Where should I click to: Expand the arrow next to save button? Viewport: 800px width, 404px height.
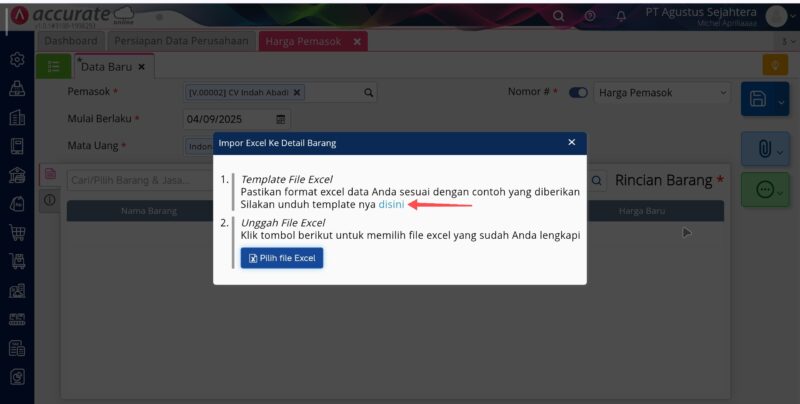781,102
